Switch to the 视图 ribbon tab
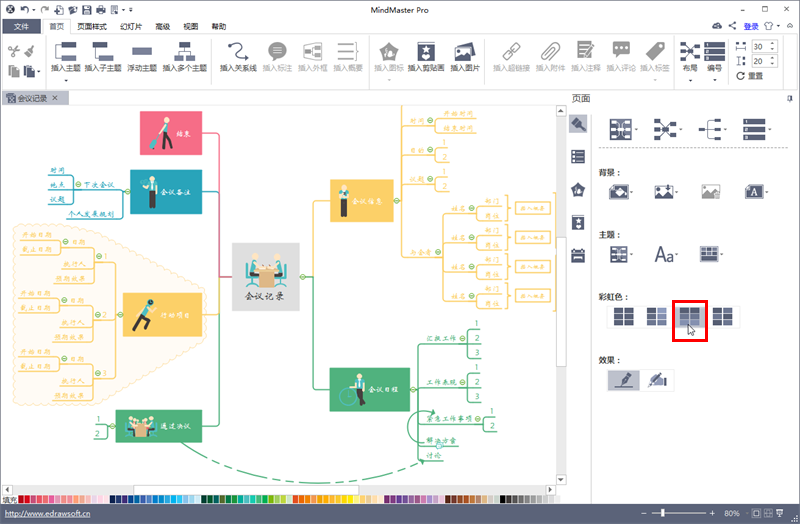Viewport: 800px width, 524px height. 191,27
